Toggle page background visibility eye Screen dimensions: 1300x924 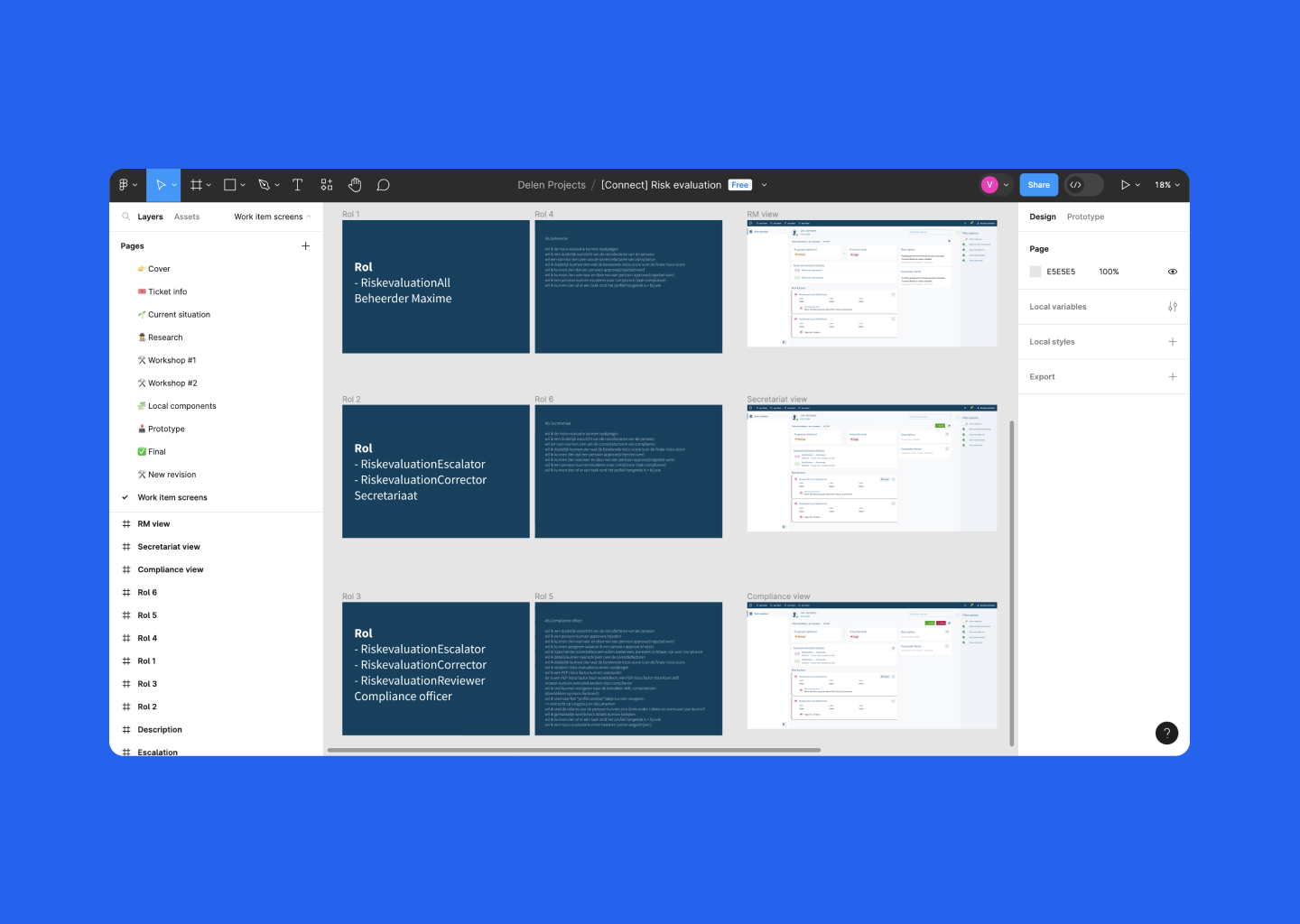point(1172,272)
